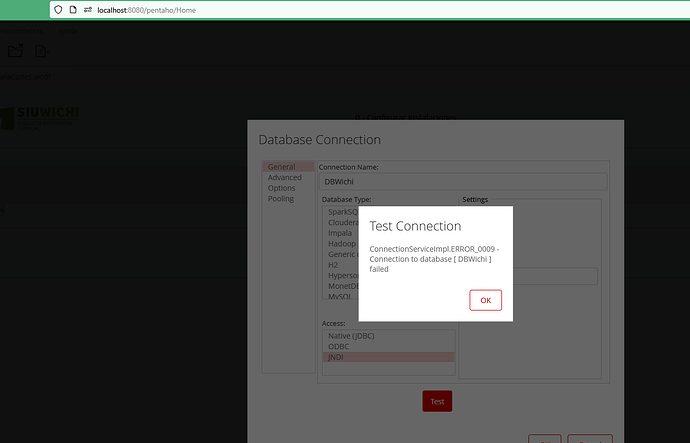Select JNDI access type
This screenshot has width=690, height=443.
point(389,357)
